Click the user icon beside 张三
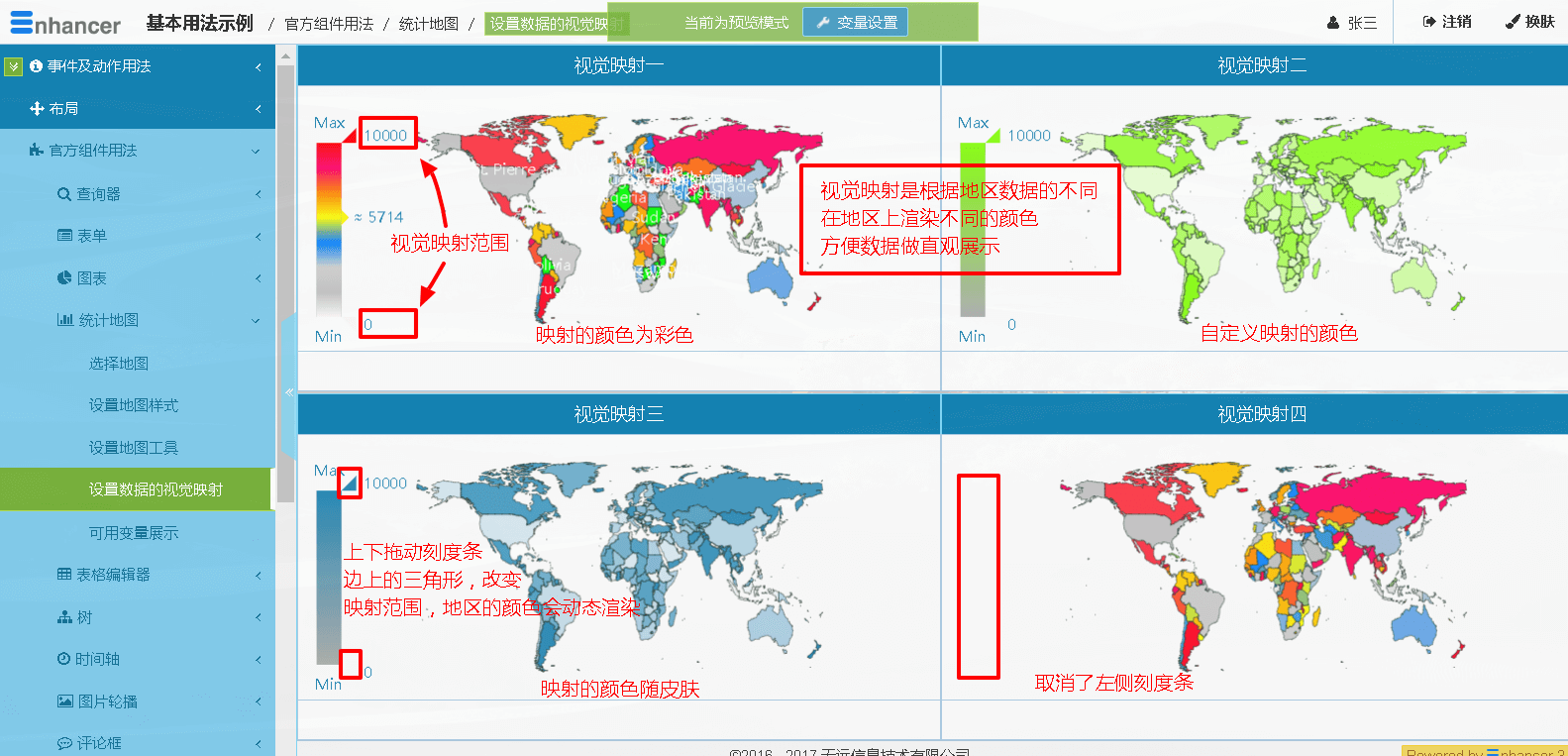The height and width of the screenshot is (756, 1568). click(x=1333, y=23)
